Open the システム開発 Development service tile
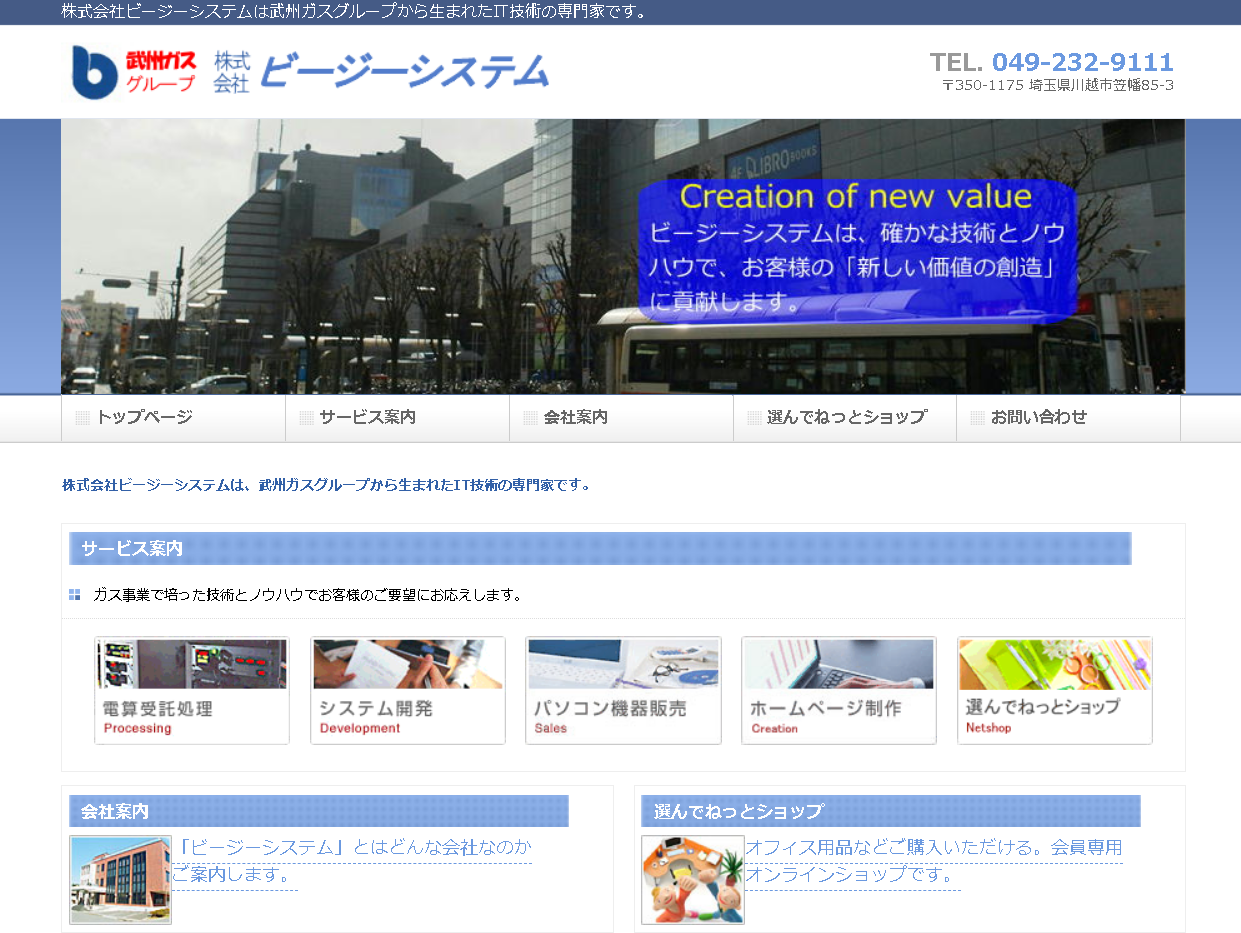1241x933 pixels. tap(407, 691)
